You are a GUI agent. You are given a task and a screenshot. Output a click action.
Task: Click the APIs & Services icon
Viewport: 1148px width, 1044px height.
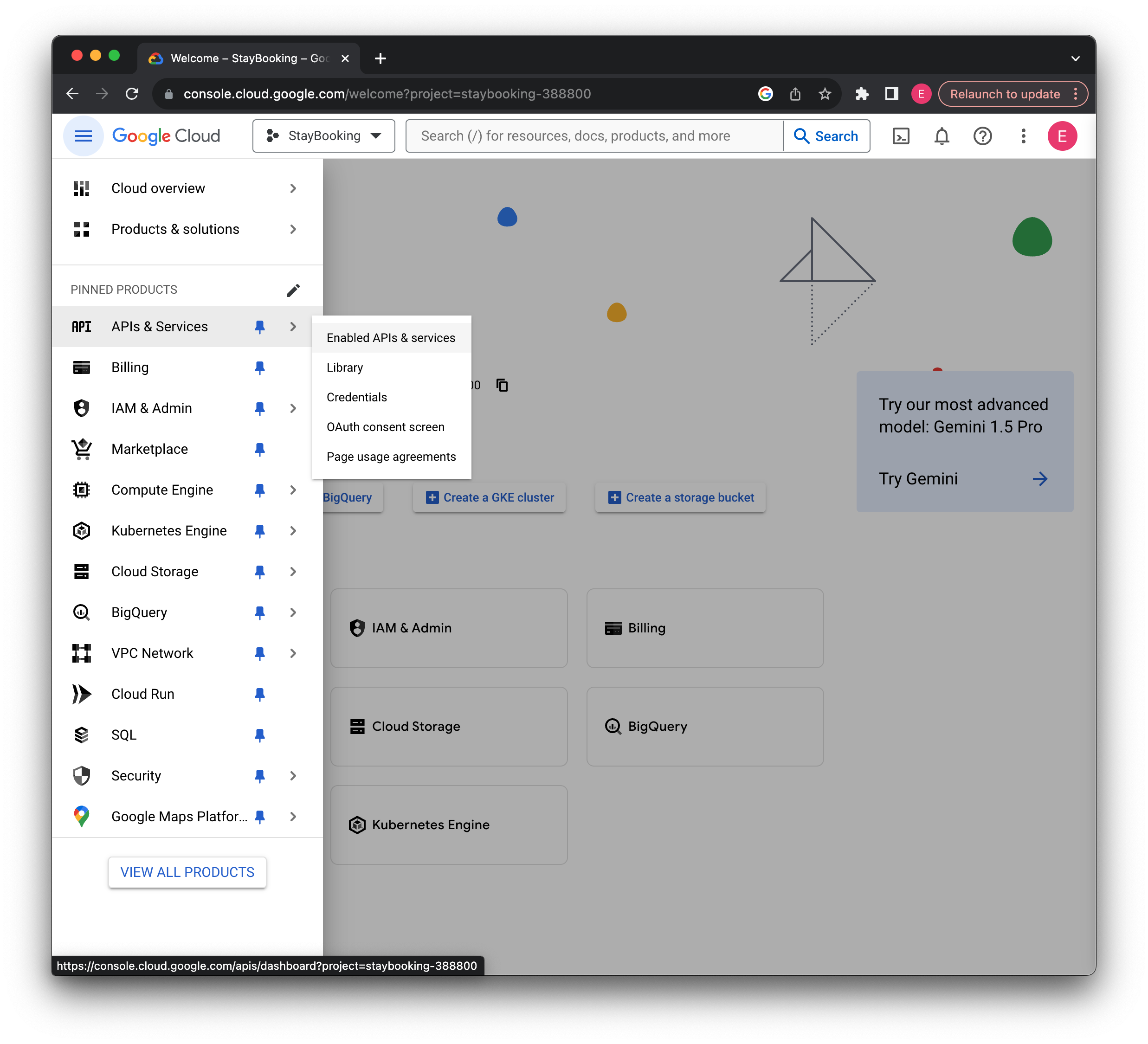81,326
